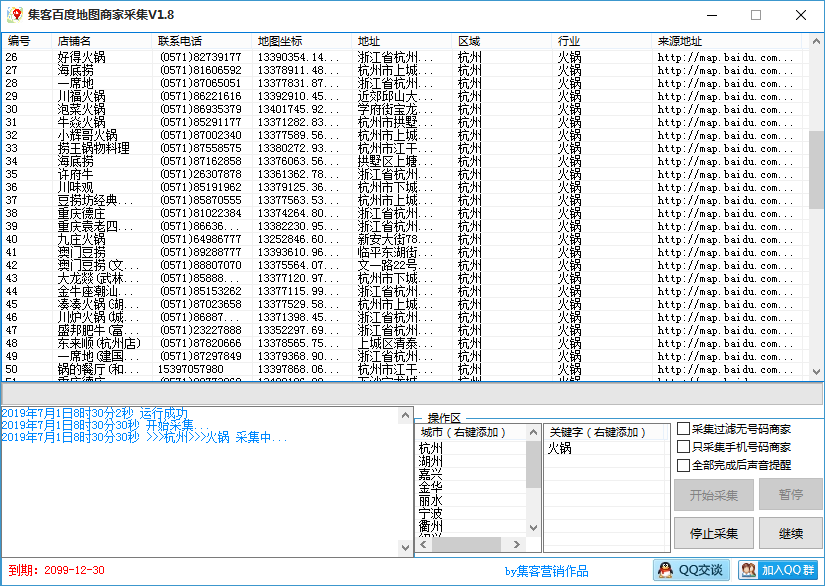Image resolution: width=825 pixels, height=586 pixels.
Task: Click the city list scroll right arrow
Action: coord(517,544)
